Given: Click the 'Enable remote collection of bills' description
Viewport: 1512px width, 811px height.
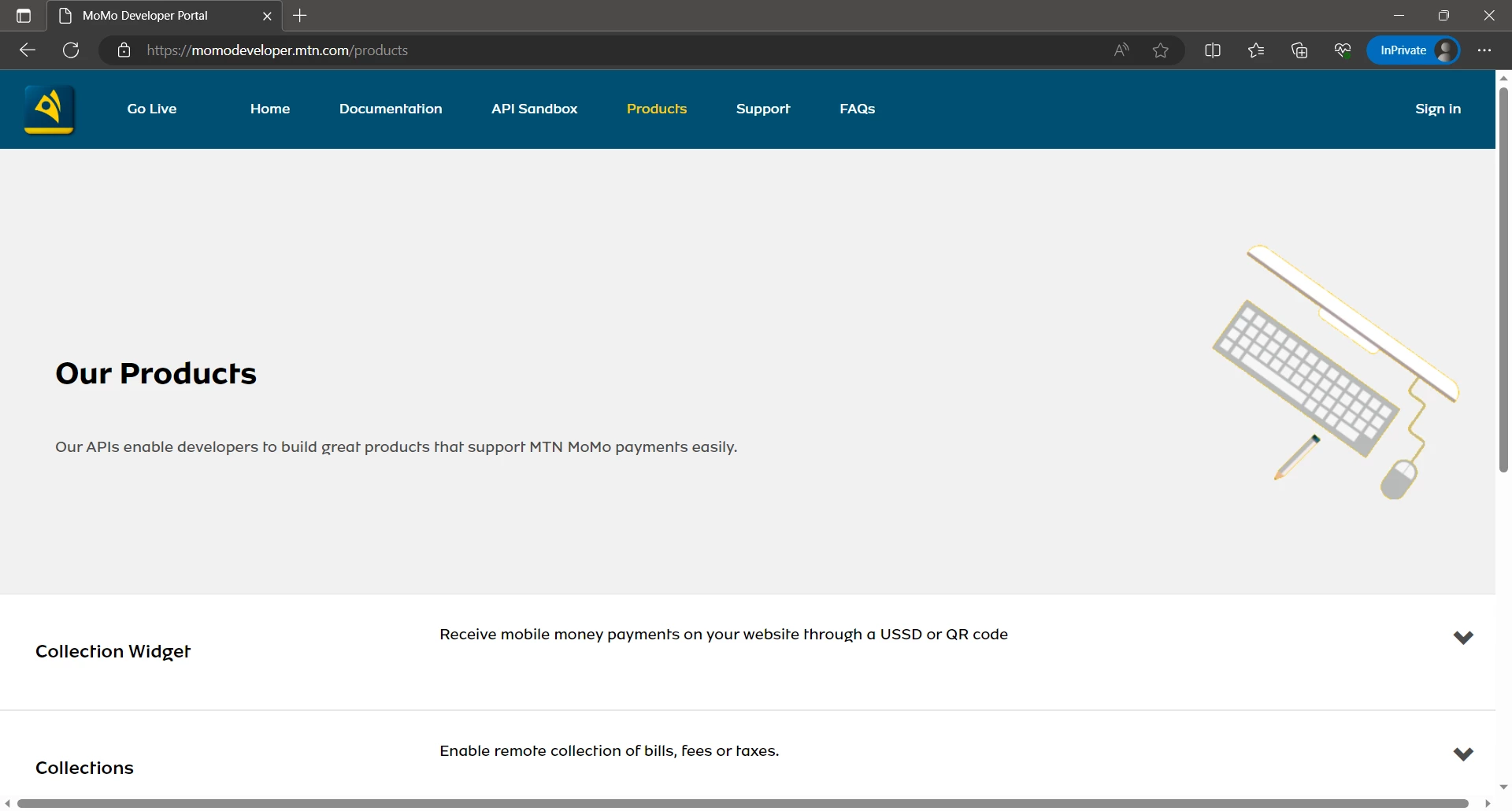Looking at the screenshot, I should pyautogui.click(x=610, y=751).
